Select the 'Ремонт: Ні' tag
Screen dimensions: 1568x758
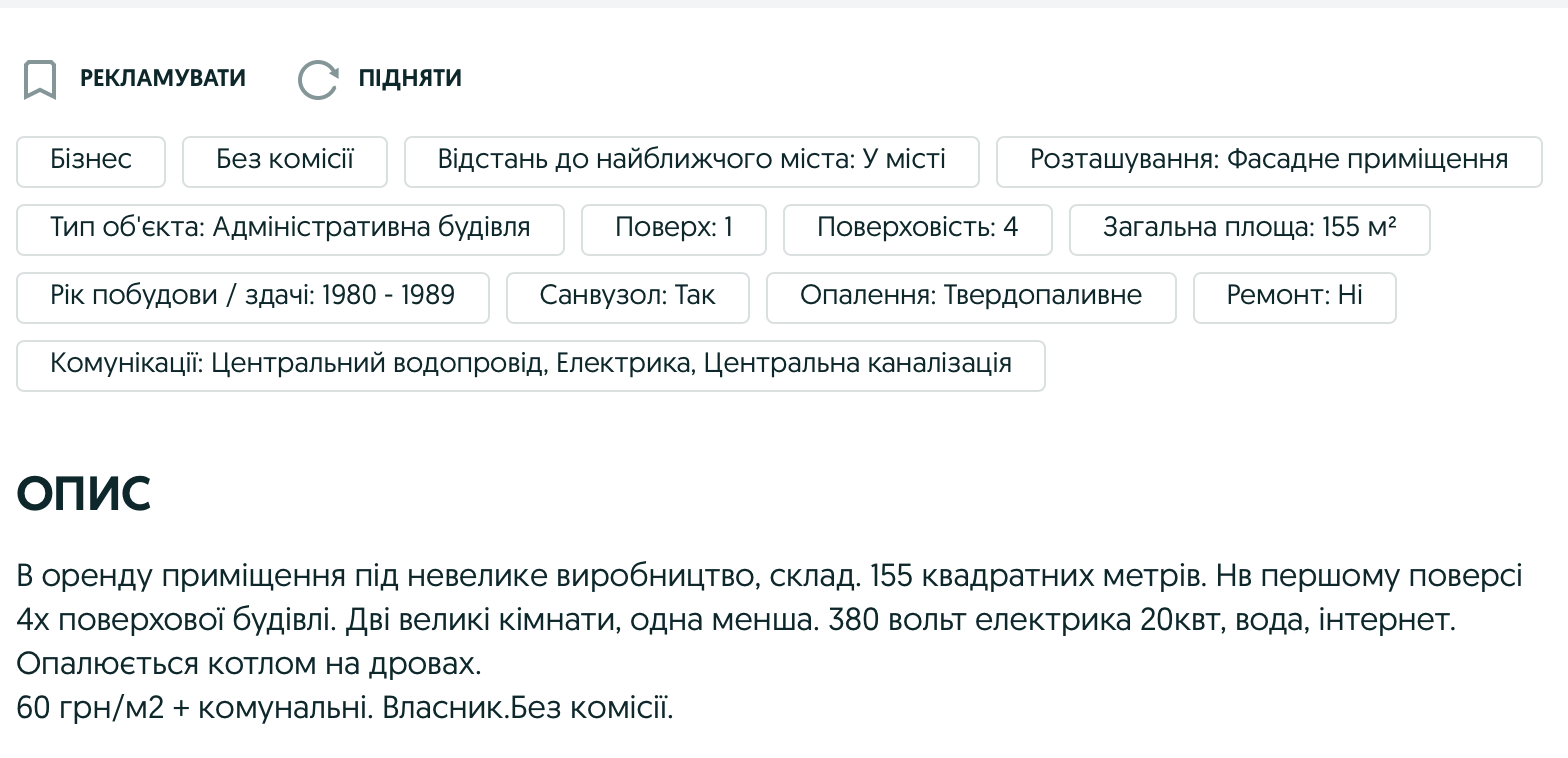pos(1294,296)
